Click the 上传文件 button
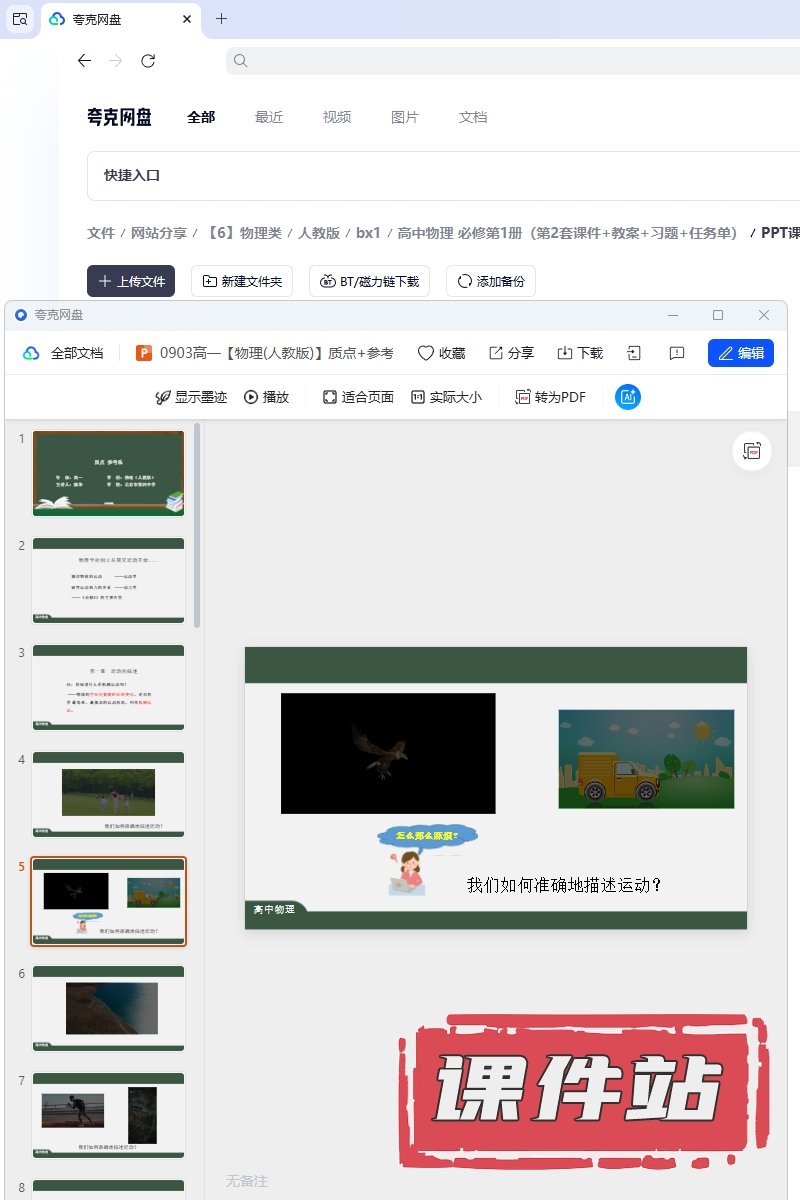The width and height of the screenshot is (800, 1200). 131,281
